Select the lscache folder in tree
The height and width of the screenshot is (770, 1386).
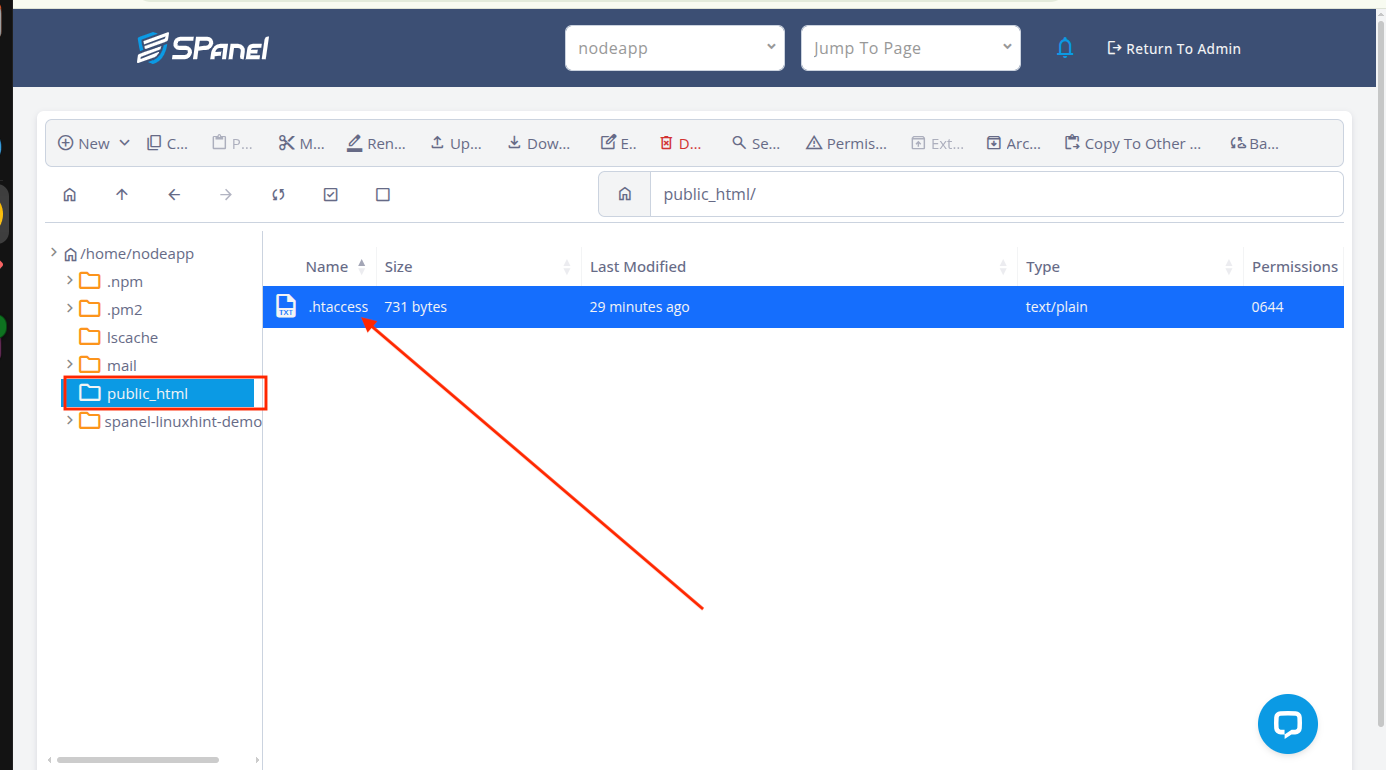[x=119, y=337]
